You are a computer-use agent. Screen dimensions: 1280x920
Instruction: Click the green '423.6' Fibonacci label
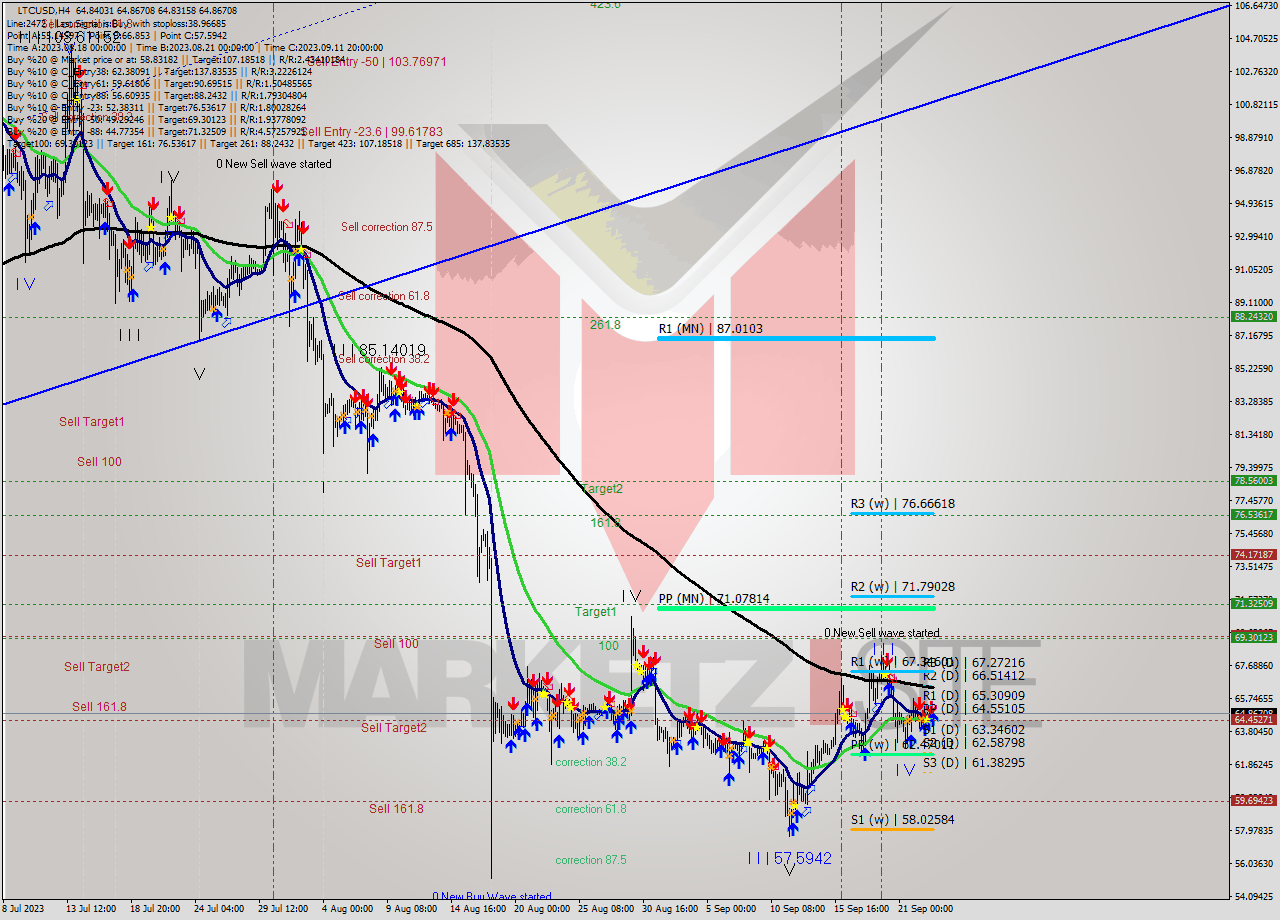(x=605, y=5)
